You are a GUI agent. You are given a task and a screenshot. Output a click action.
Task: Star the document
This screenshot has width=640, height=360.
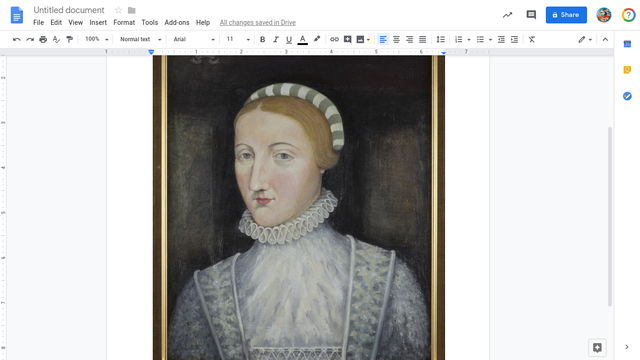(118, 10)
